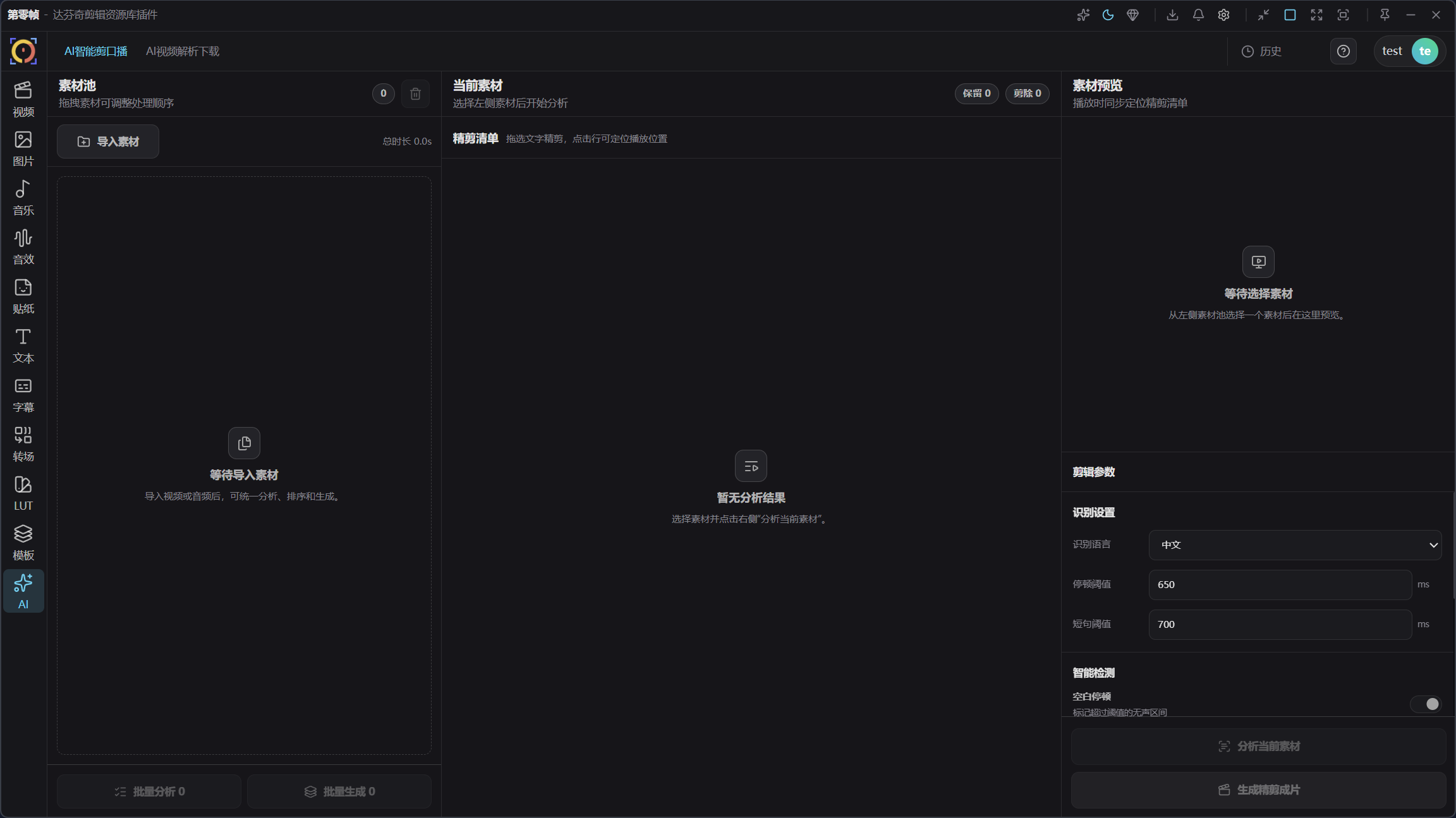This screenshot has width=1456, height=818.
Task: Click the help question mark icon
Action: [x=1344, y=51]
